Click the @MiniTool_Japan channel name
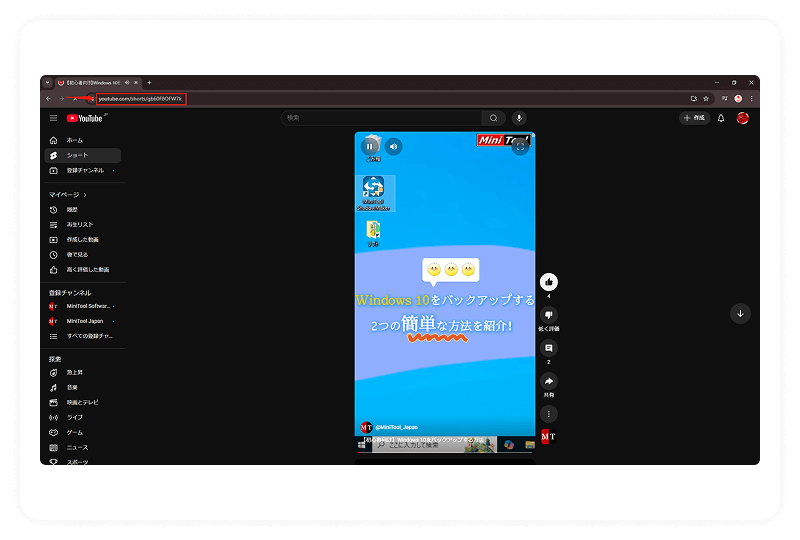 396,427
